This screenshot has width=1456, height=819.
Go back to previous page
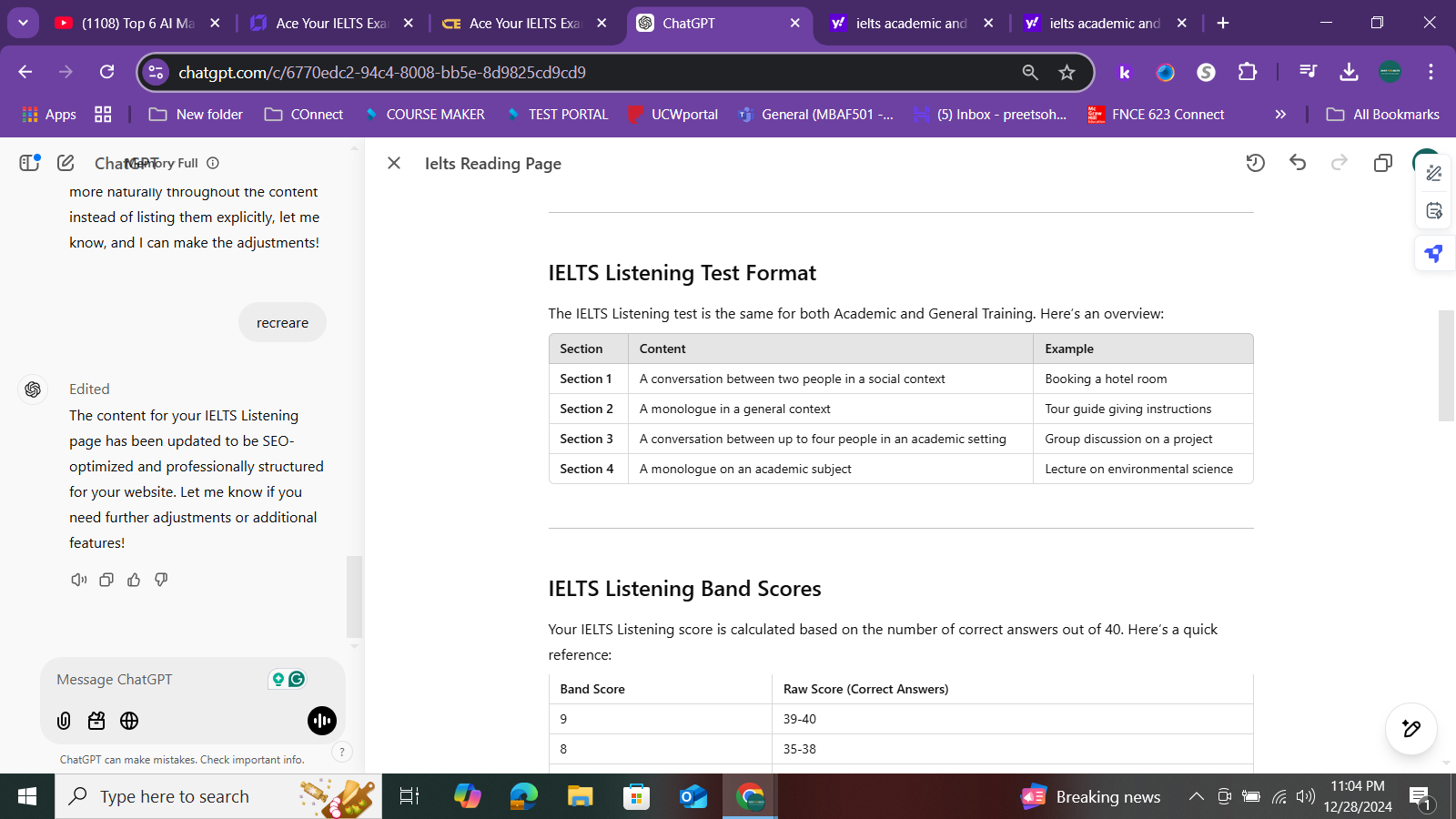pos(25,72)
